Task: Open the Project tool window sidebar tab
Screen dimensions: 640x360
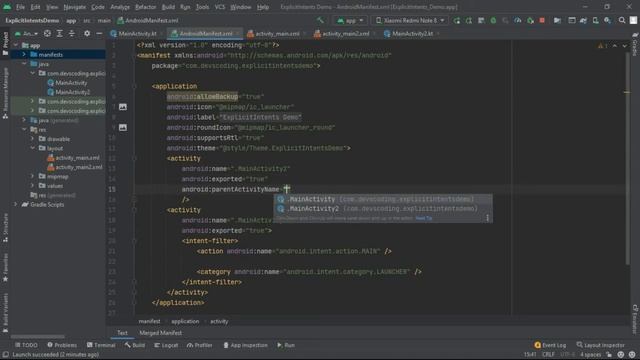Action: click(5, 43)
